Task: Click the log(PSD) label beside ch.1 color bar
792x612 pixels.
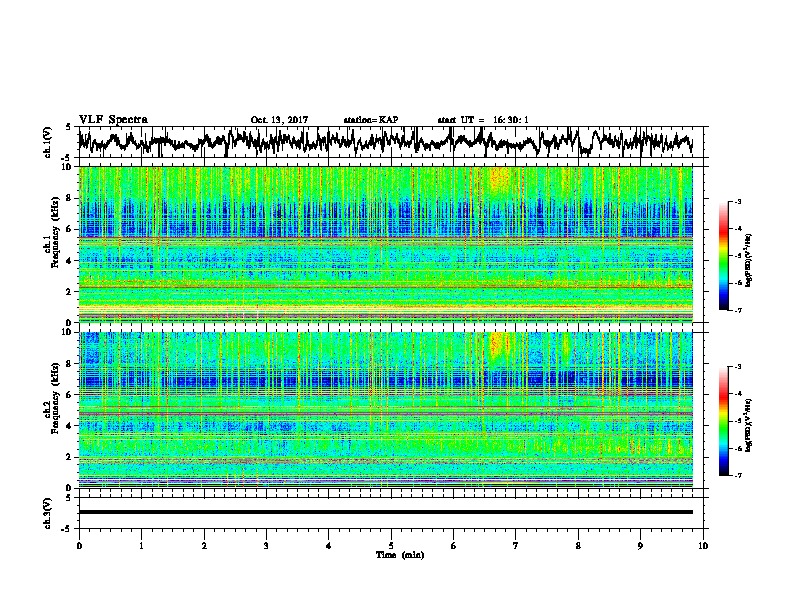Action: pos(749,261)
